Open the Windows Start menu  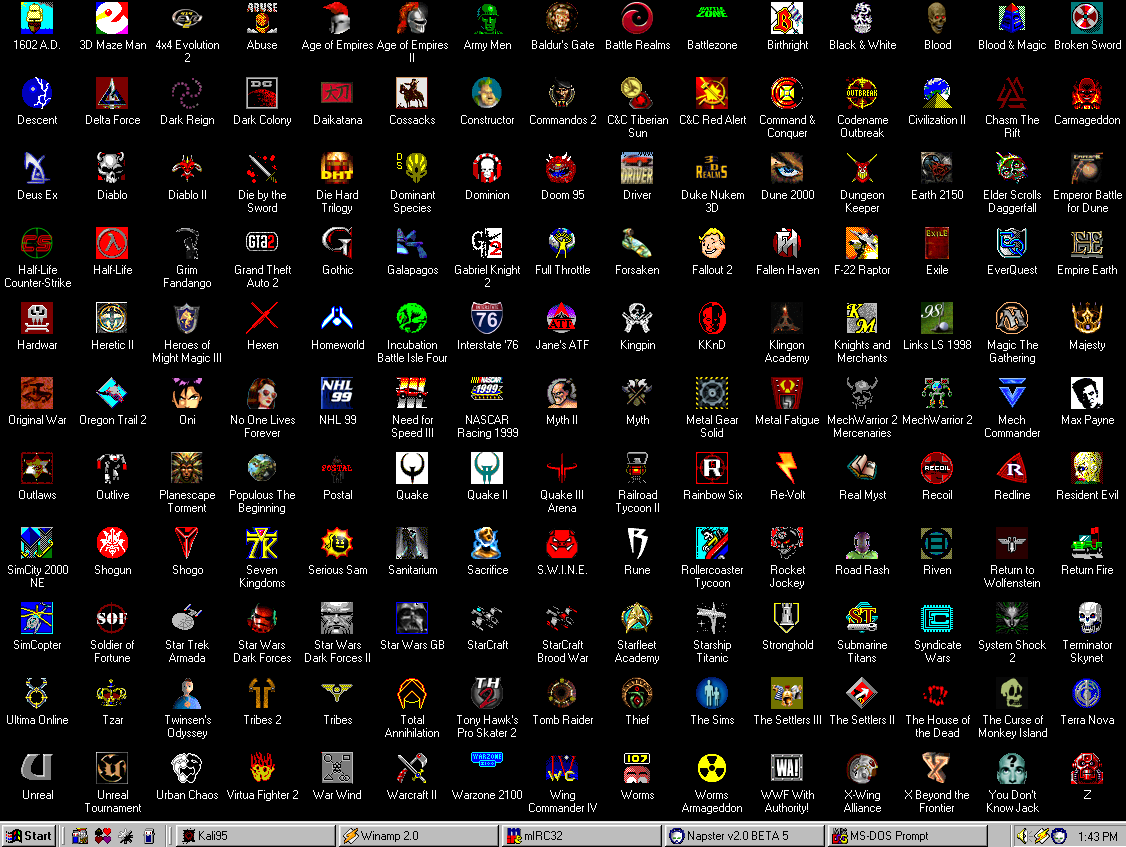click(x=29, y=836)
